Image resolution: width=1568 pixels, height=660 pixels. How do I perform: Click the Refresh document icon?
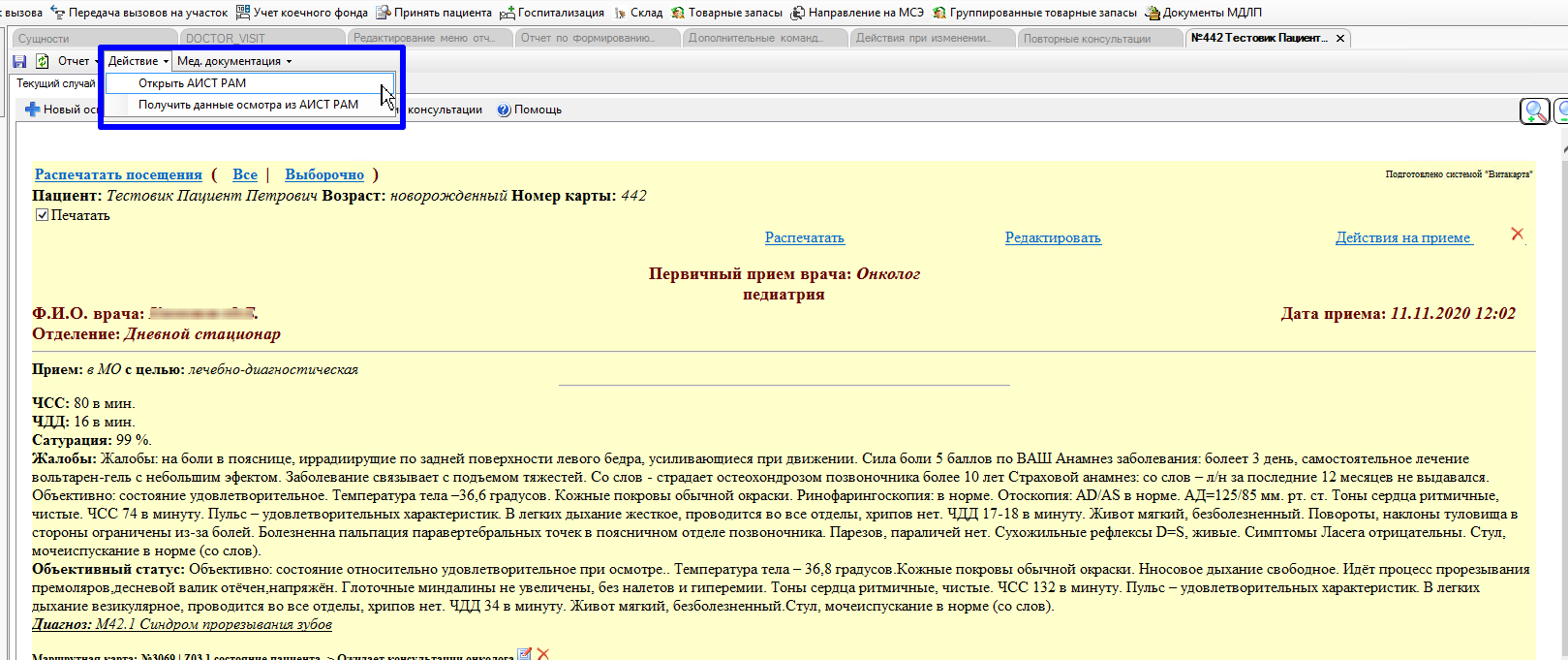point(42,61)
